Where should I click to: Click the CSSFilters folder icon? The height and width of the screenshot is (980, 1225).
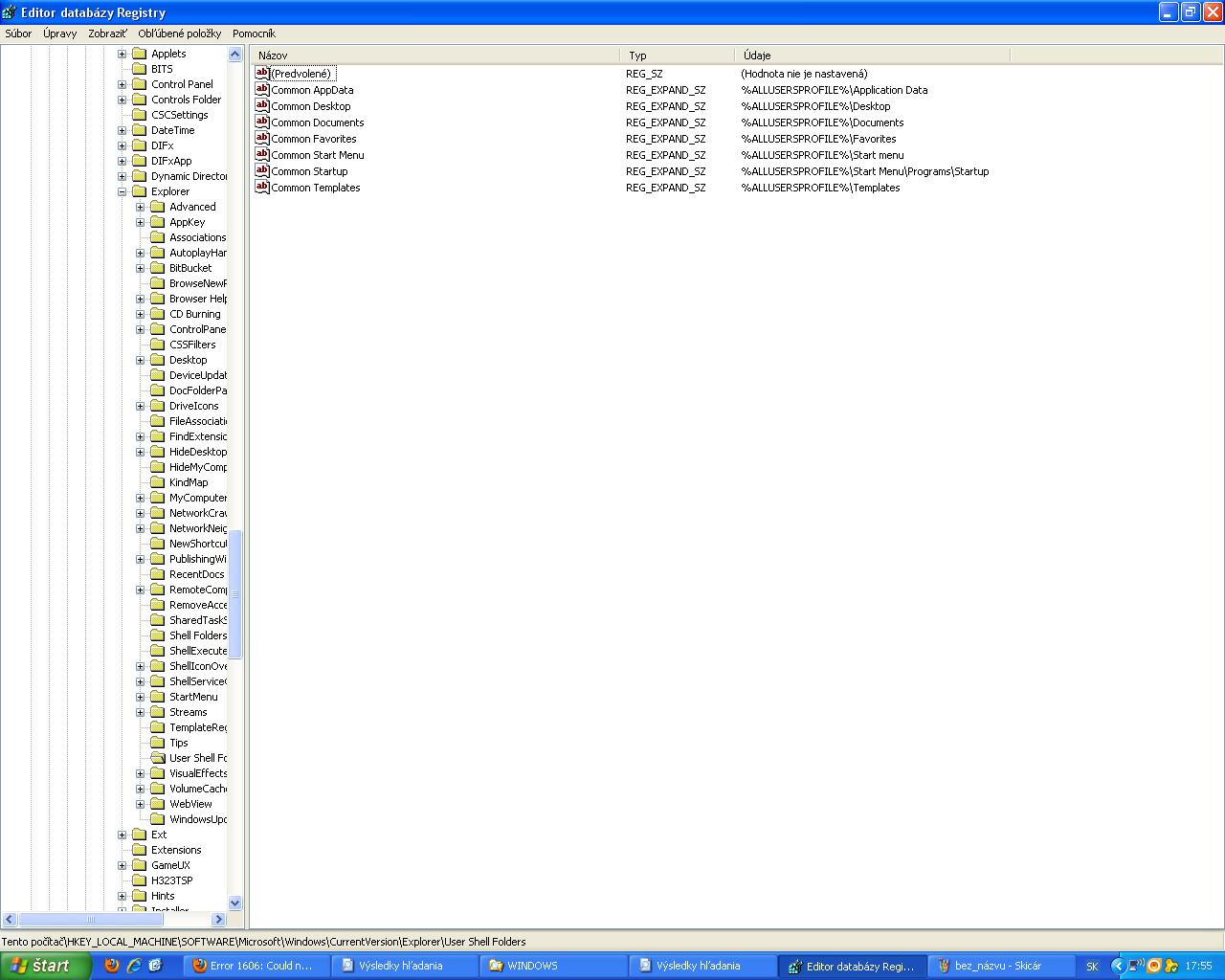(158, 345)
